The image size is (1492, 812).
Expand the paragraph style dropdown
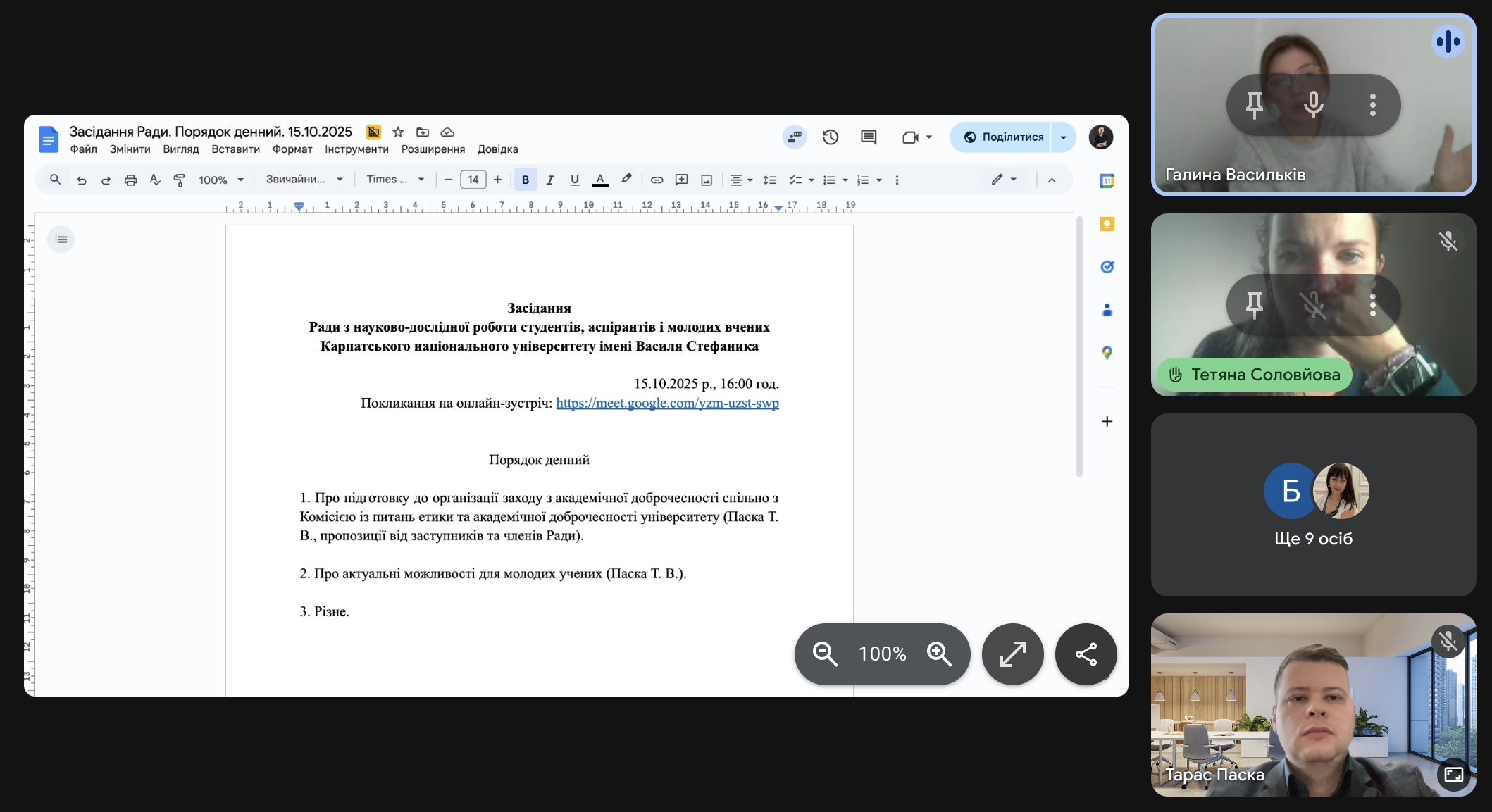(304, 180)
